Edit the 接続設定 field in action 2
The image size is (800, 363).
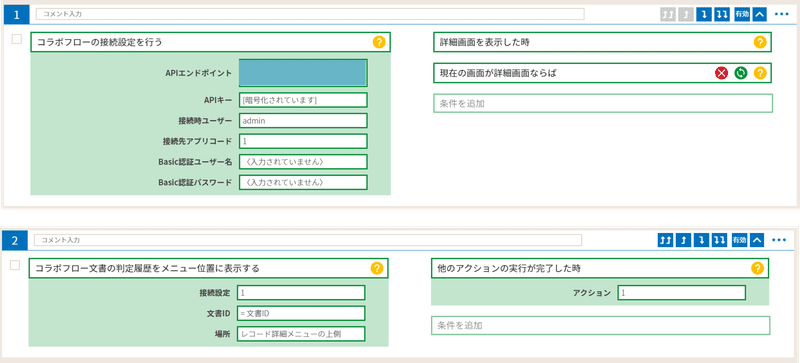[x=301, y=293]
